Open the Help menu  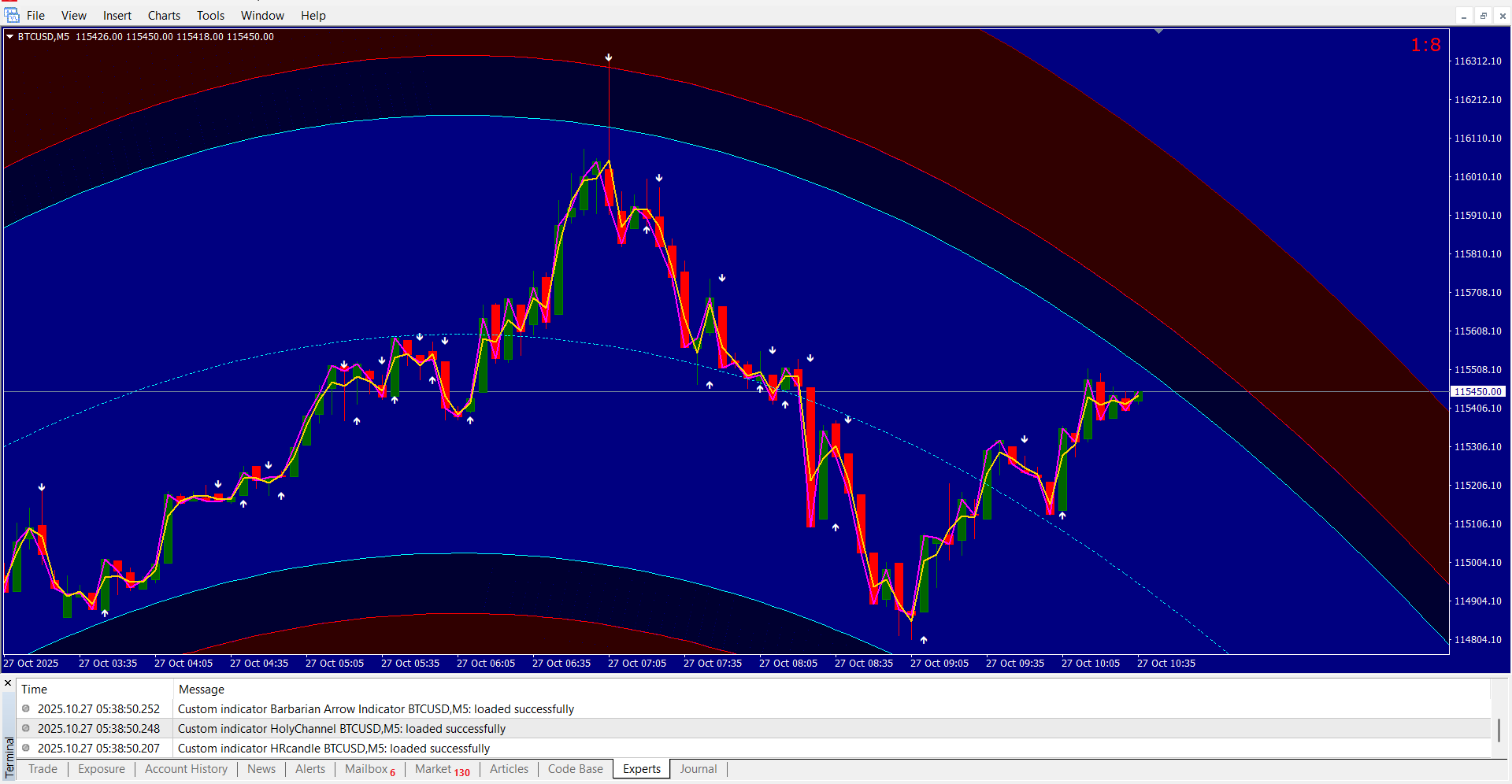(x=313, y=15)
